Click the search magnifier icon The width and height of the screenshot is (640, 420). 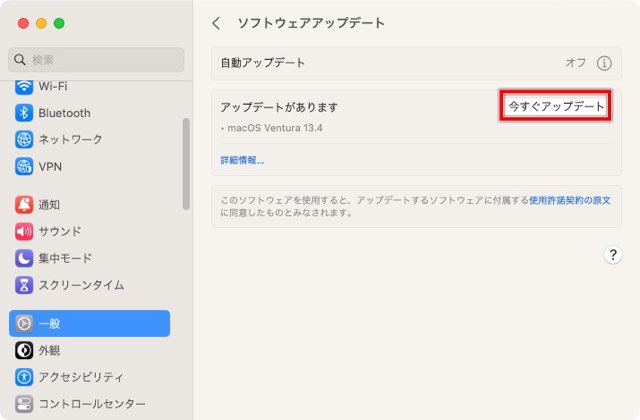20,60
